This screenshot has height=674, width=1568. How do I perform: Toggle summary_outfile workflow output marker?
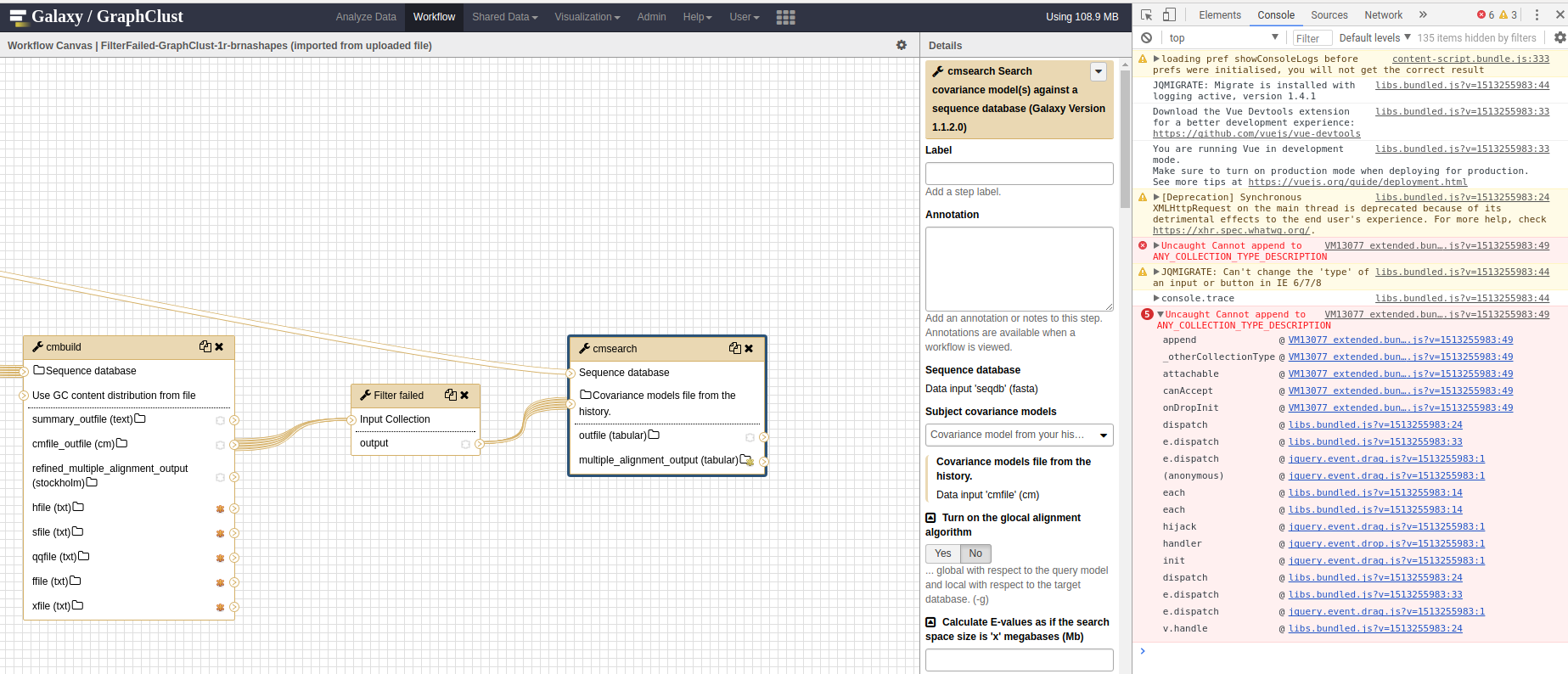point(220,420)
